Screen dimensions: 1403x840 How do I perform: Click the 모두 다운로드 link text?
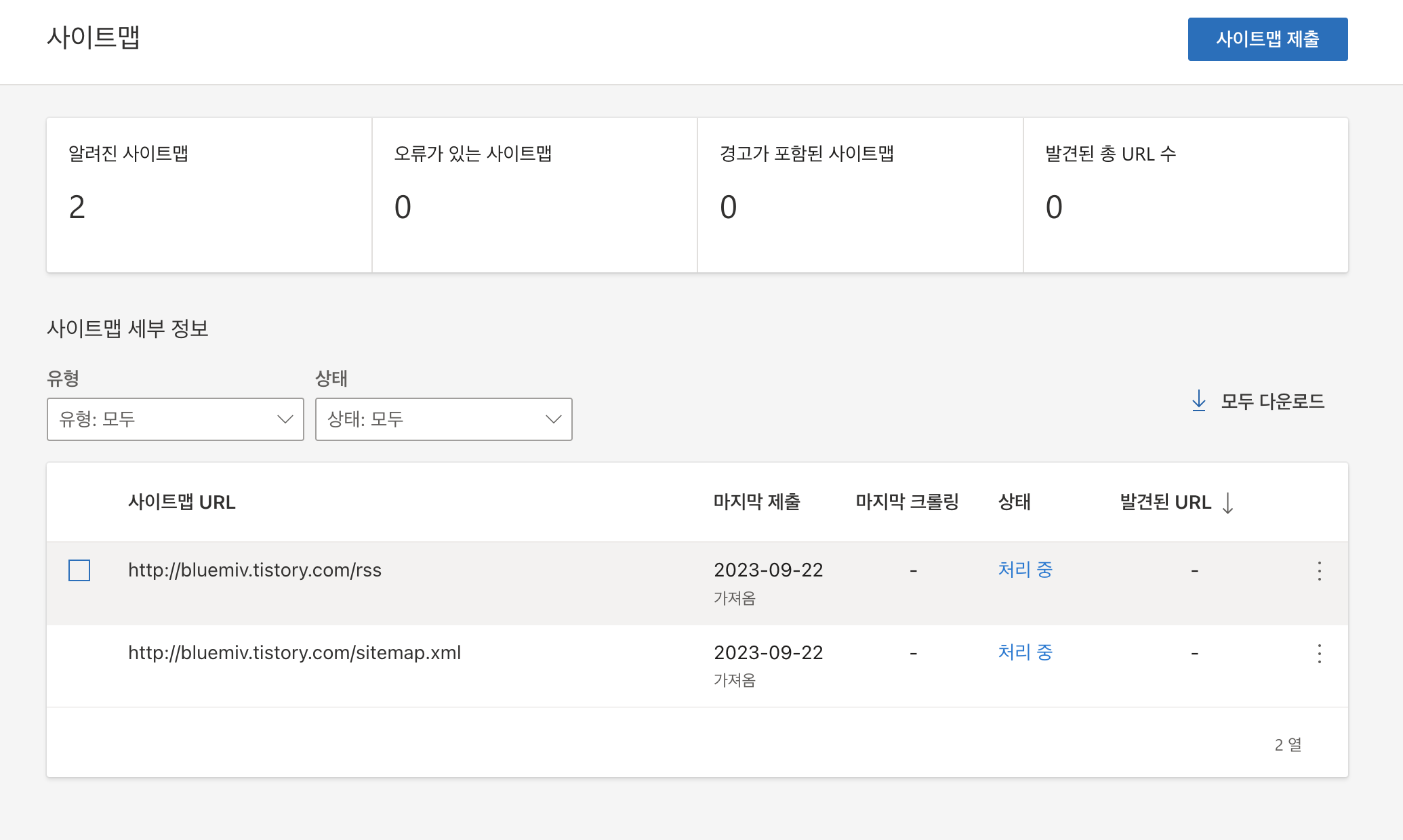(1272, 401)
